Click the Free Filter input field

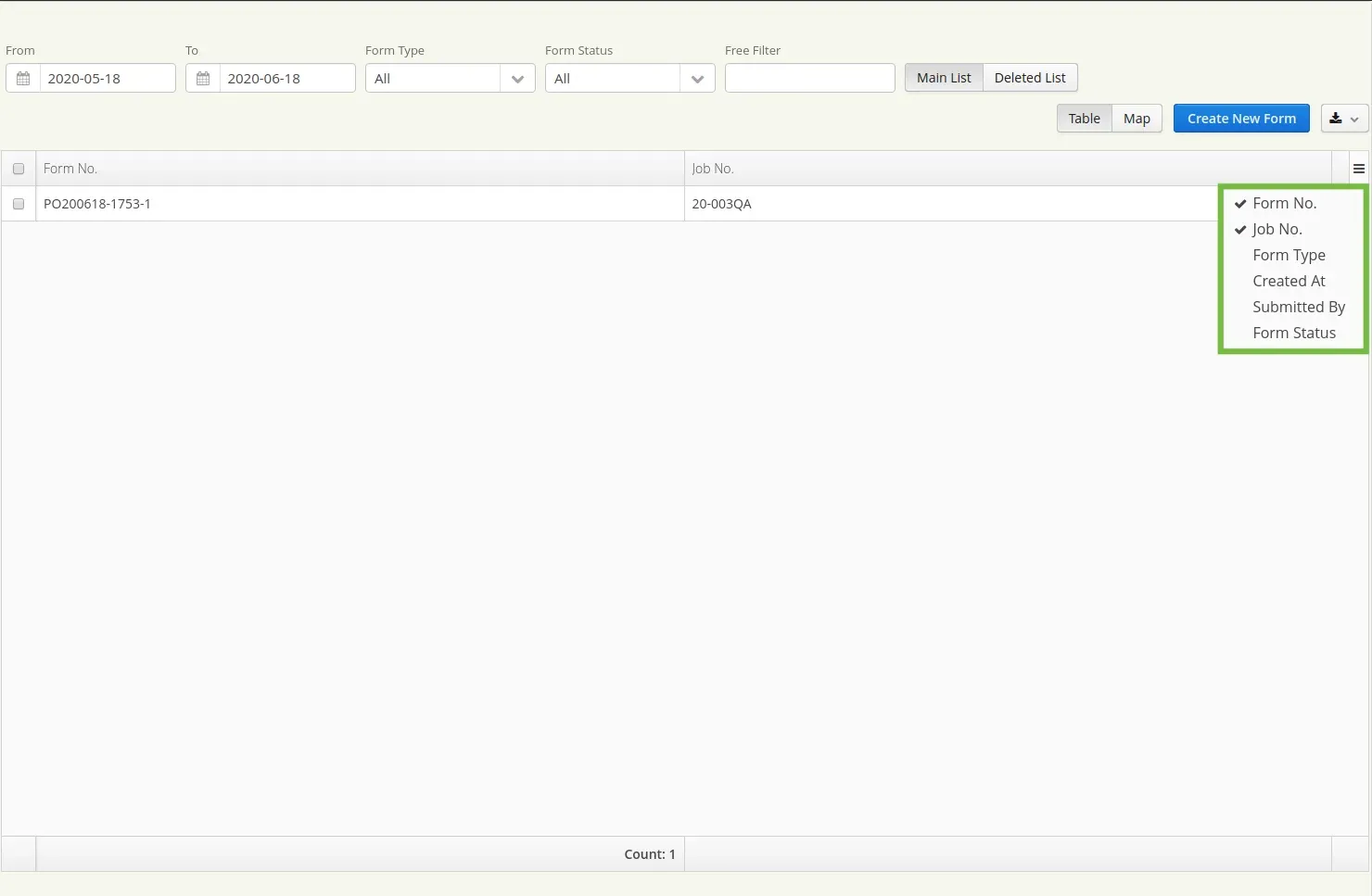809,78
